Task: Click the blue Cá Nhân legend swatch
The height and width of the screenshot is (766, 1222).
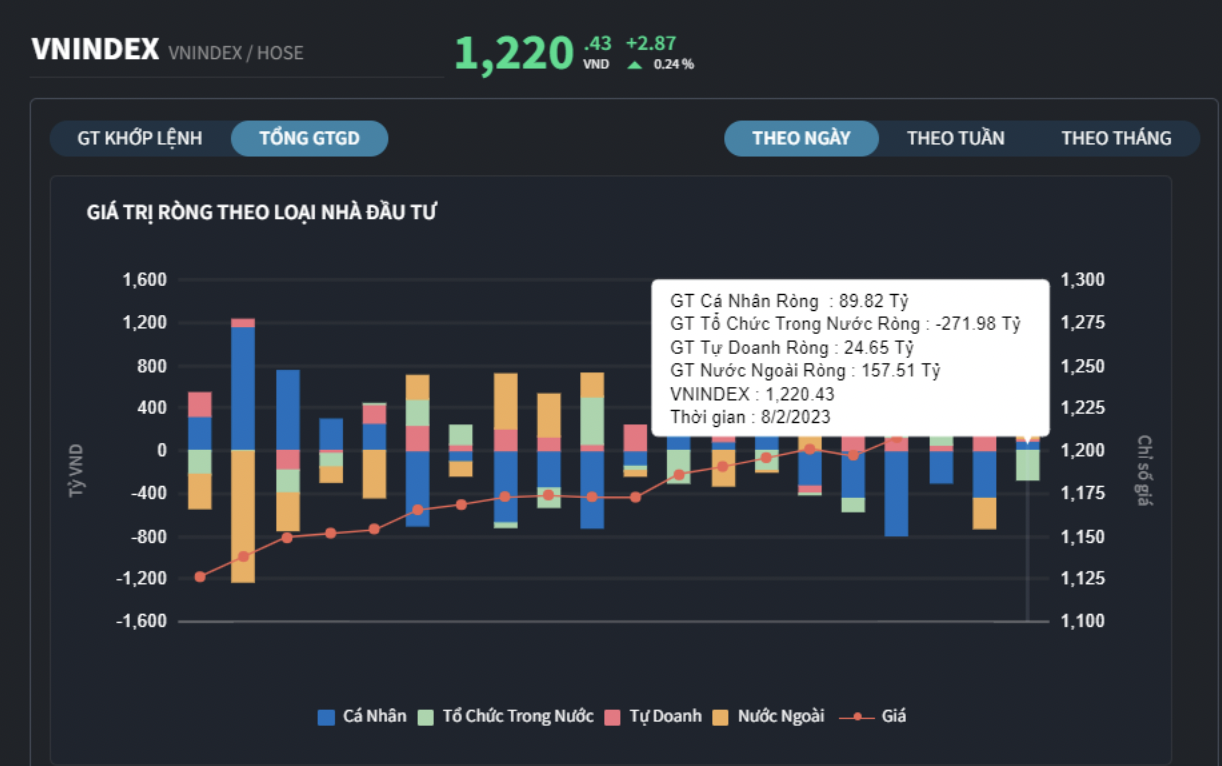Action: tap(326, 716)
